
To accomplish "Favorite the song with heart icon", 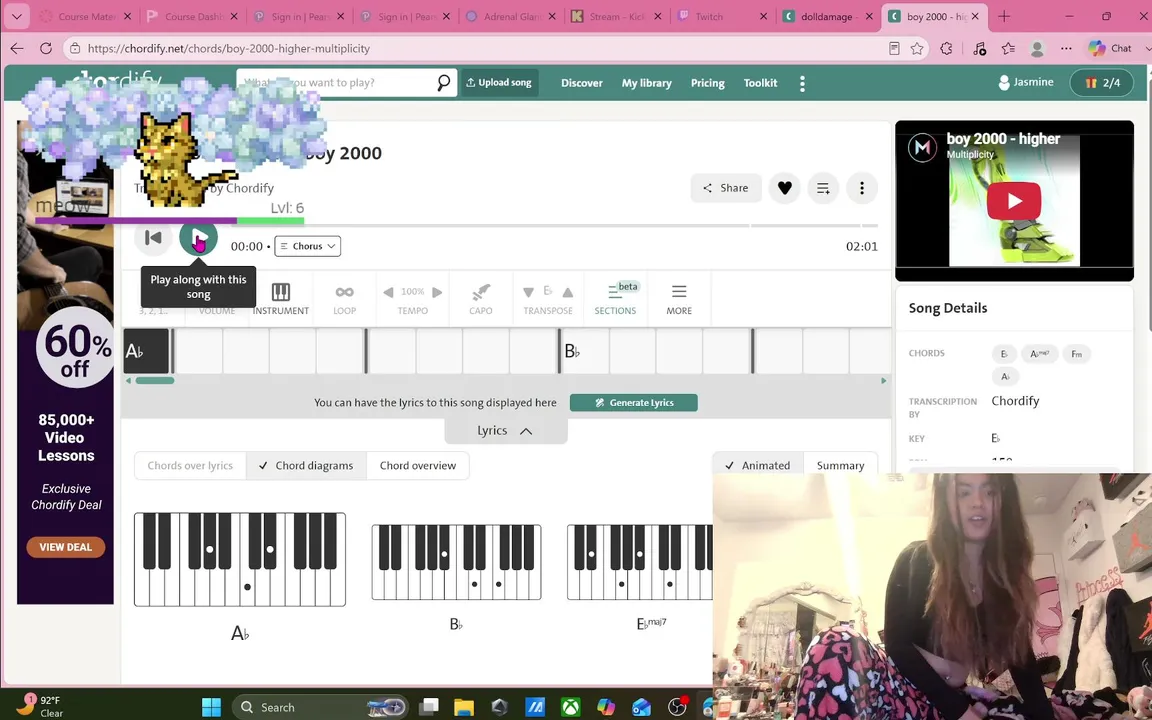I will pyautogui.click(x=785, y=188).
